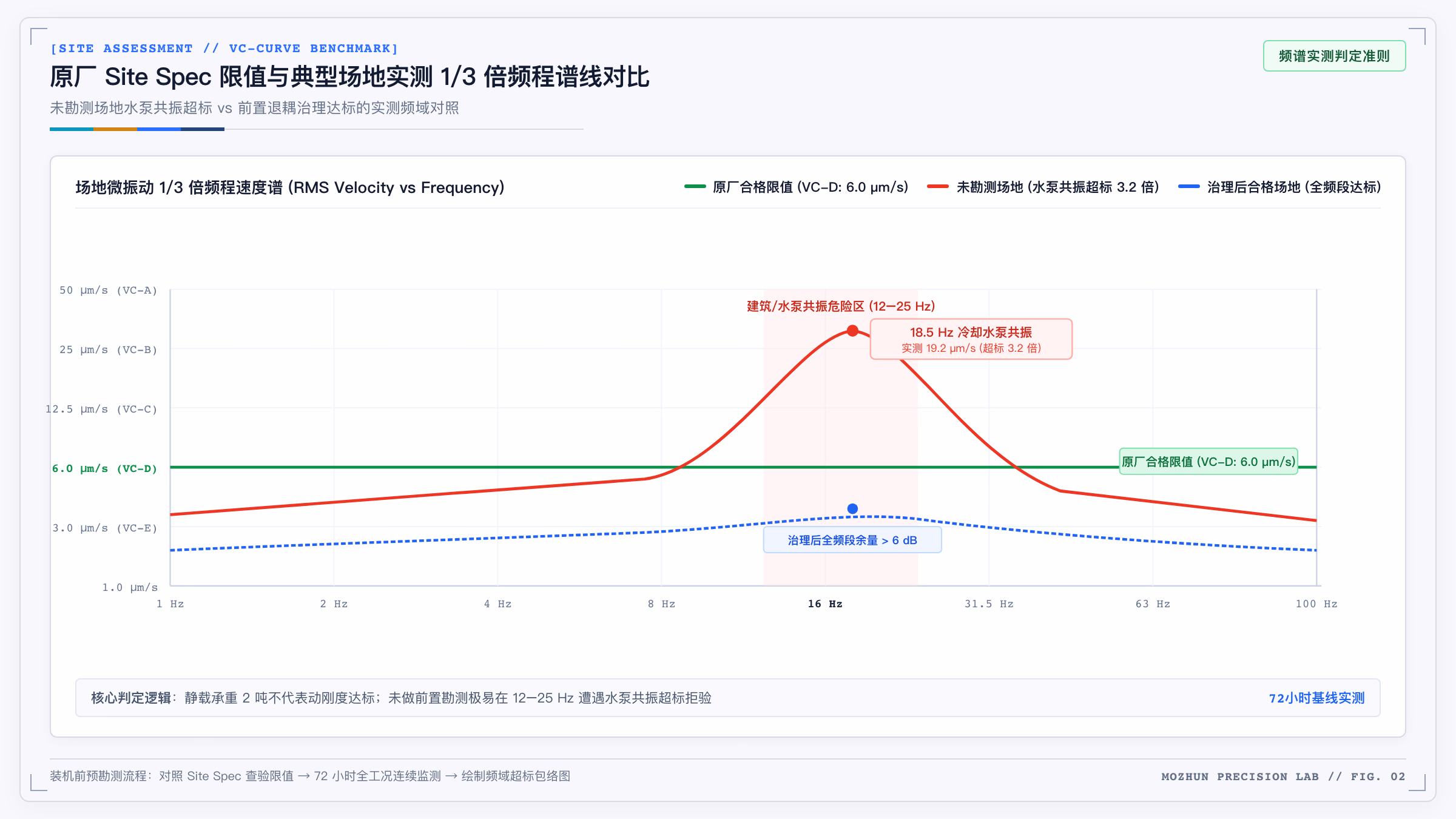Click the 治理后全频段余量 > 6 dB label

852,540
